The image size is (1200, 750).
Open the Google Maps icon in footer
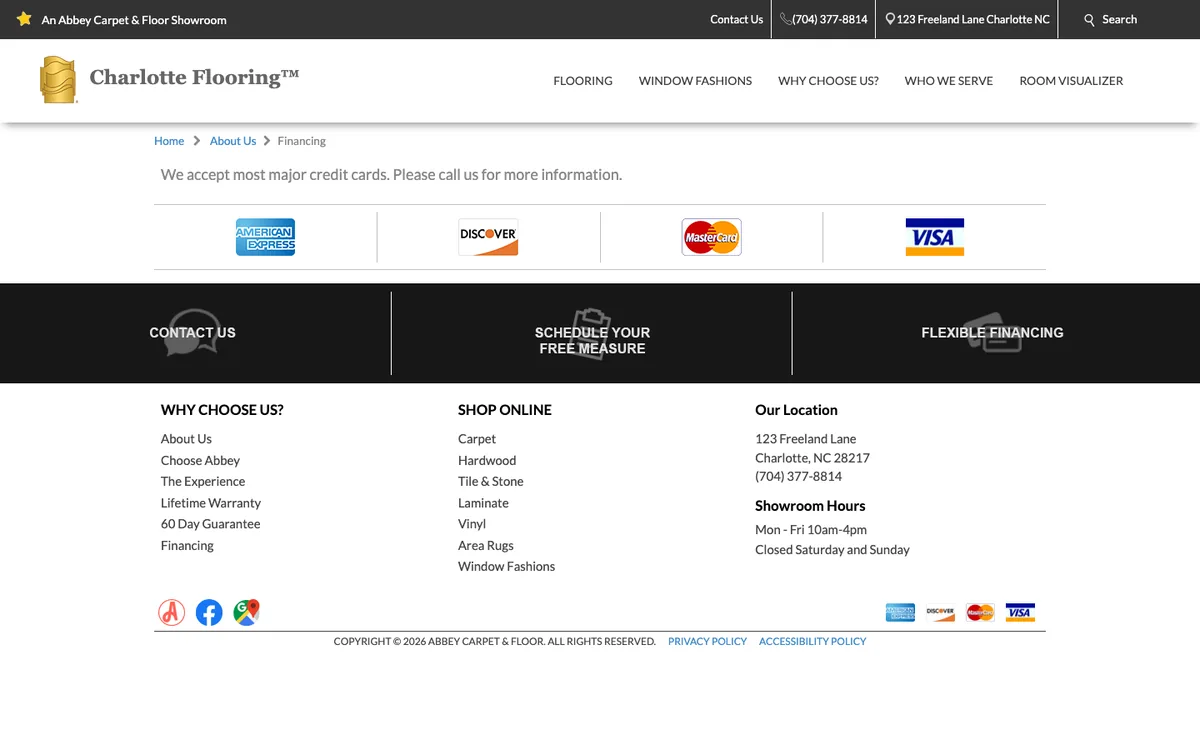pyautogui.click(x=246, y=612)
